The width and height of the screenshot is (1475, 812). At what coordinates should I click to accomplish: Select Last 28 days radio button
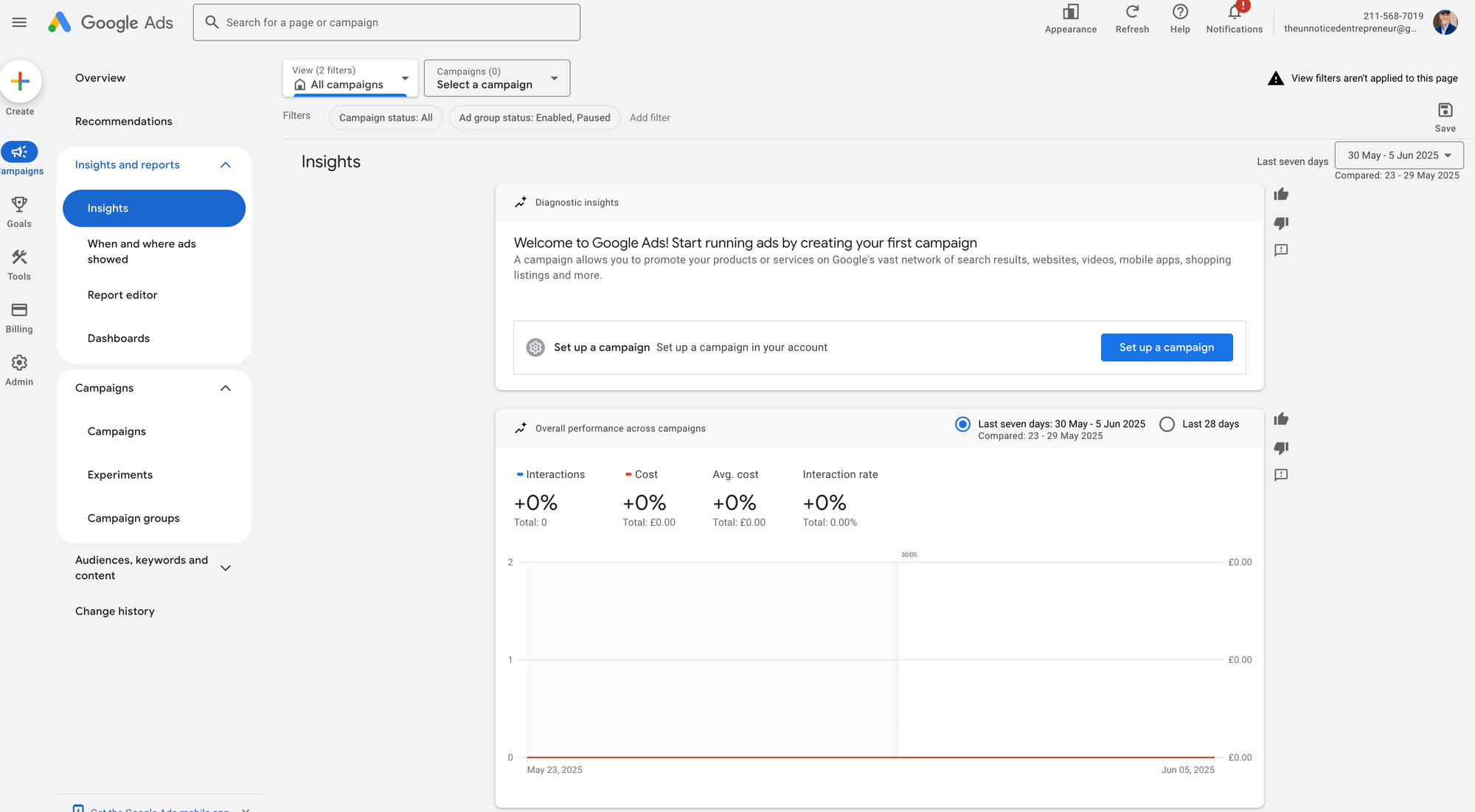pos(1167,424)
